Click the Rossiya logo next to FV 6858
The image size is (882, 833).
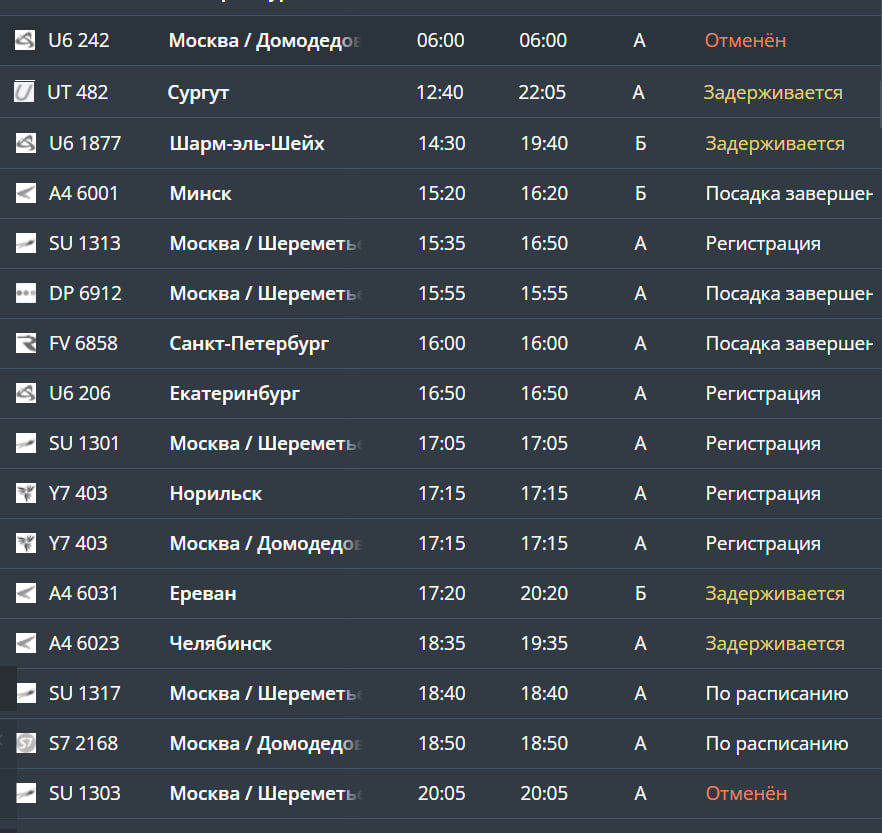pyautogui.click(x=26, y=344)
